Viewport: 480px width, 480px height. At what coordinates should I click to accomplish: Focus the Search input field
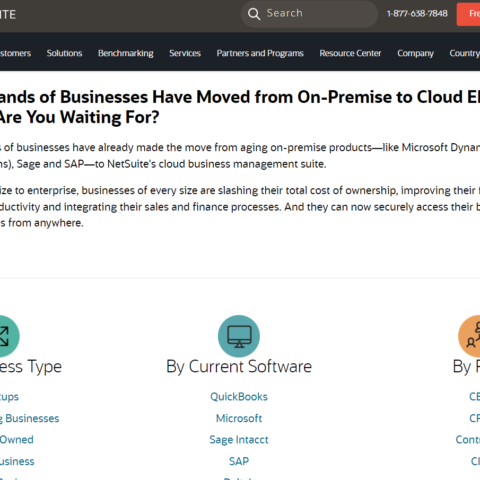click(309, 14)
